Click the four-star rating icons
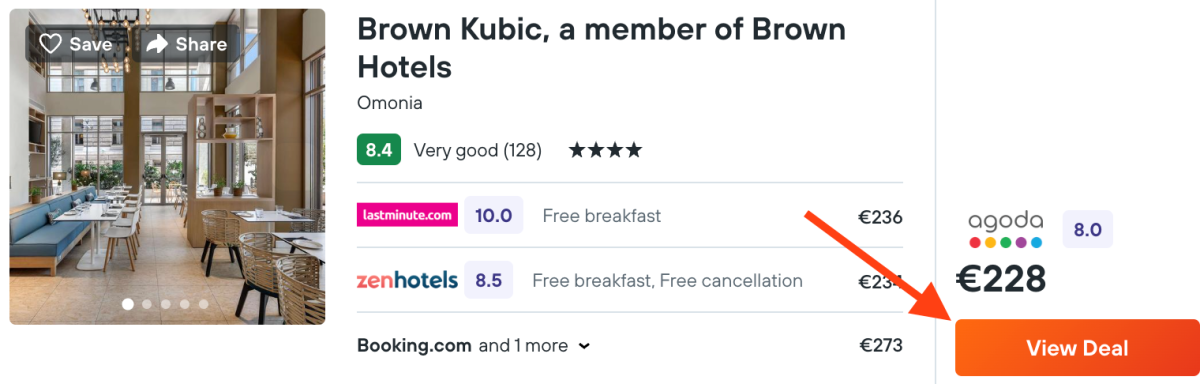This screenshot has height=384, width=1200. point(605,151)
